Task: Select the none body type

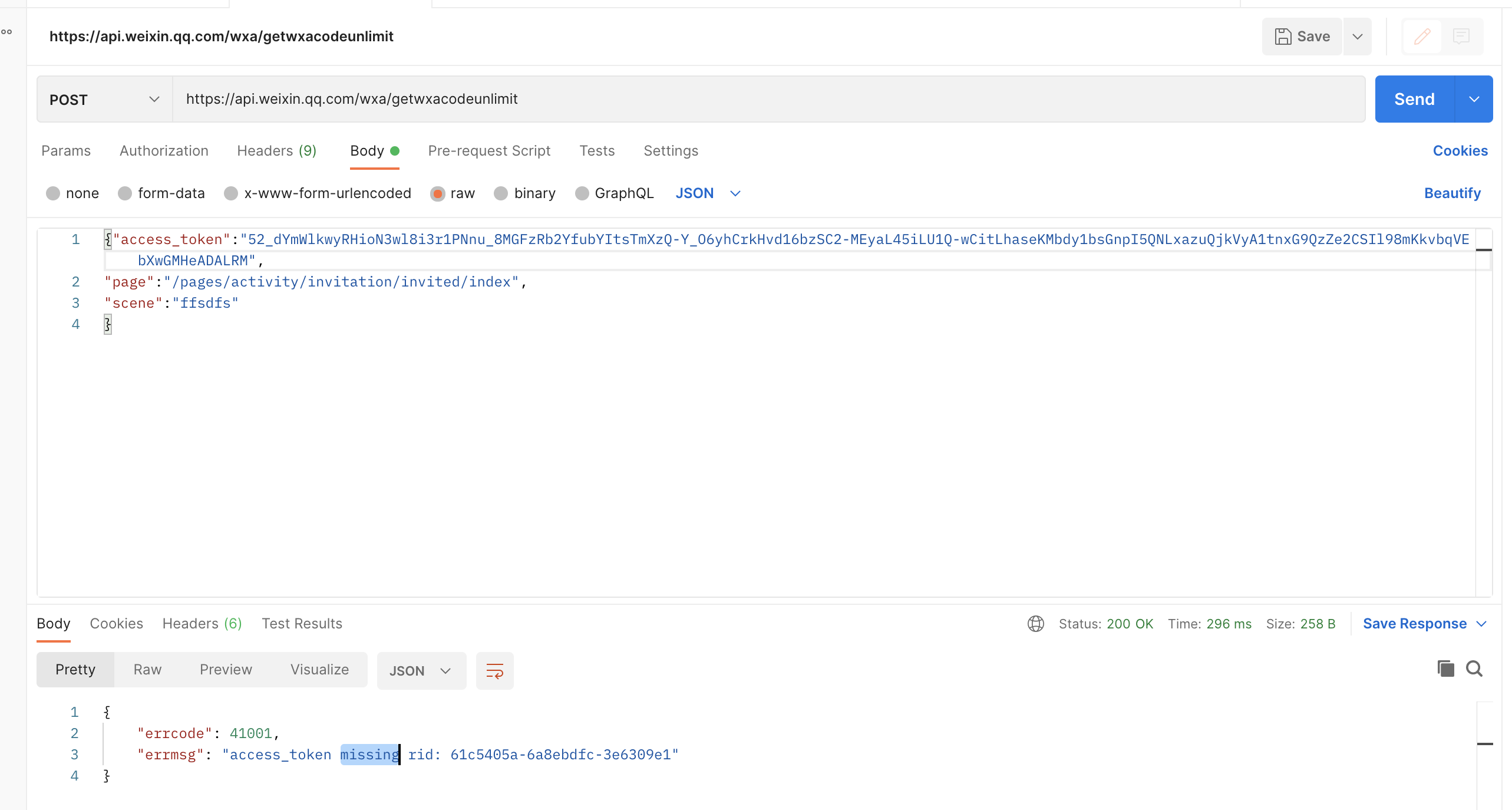Action: coord(53,193)
